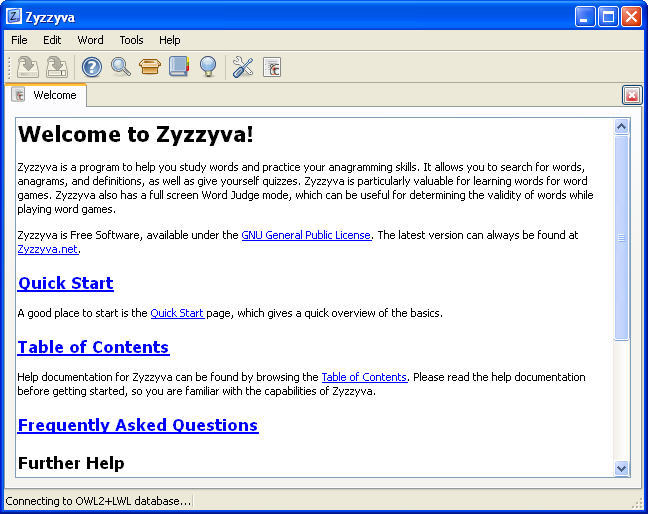
Task: Visit the Zyzzyva.net link
Action: pos(48,249)
